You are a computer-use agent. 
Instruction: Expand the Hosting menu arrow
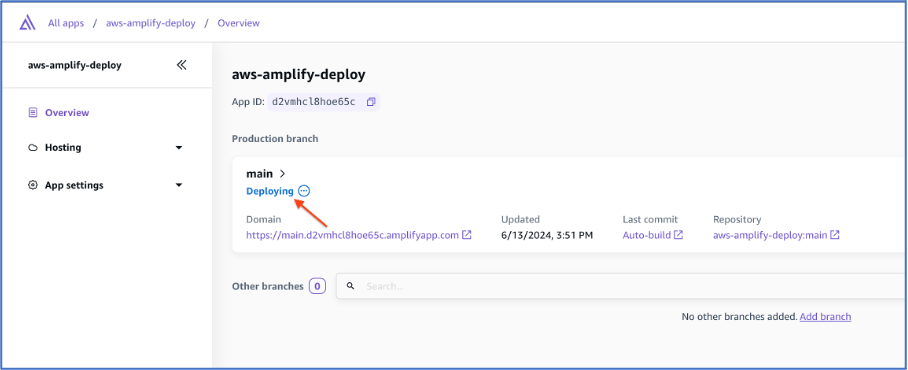click(179, 148)
